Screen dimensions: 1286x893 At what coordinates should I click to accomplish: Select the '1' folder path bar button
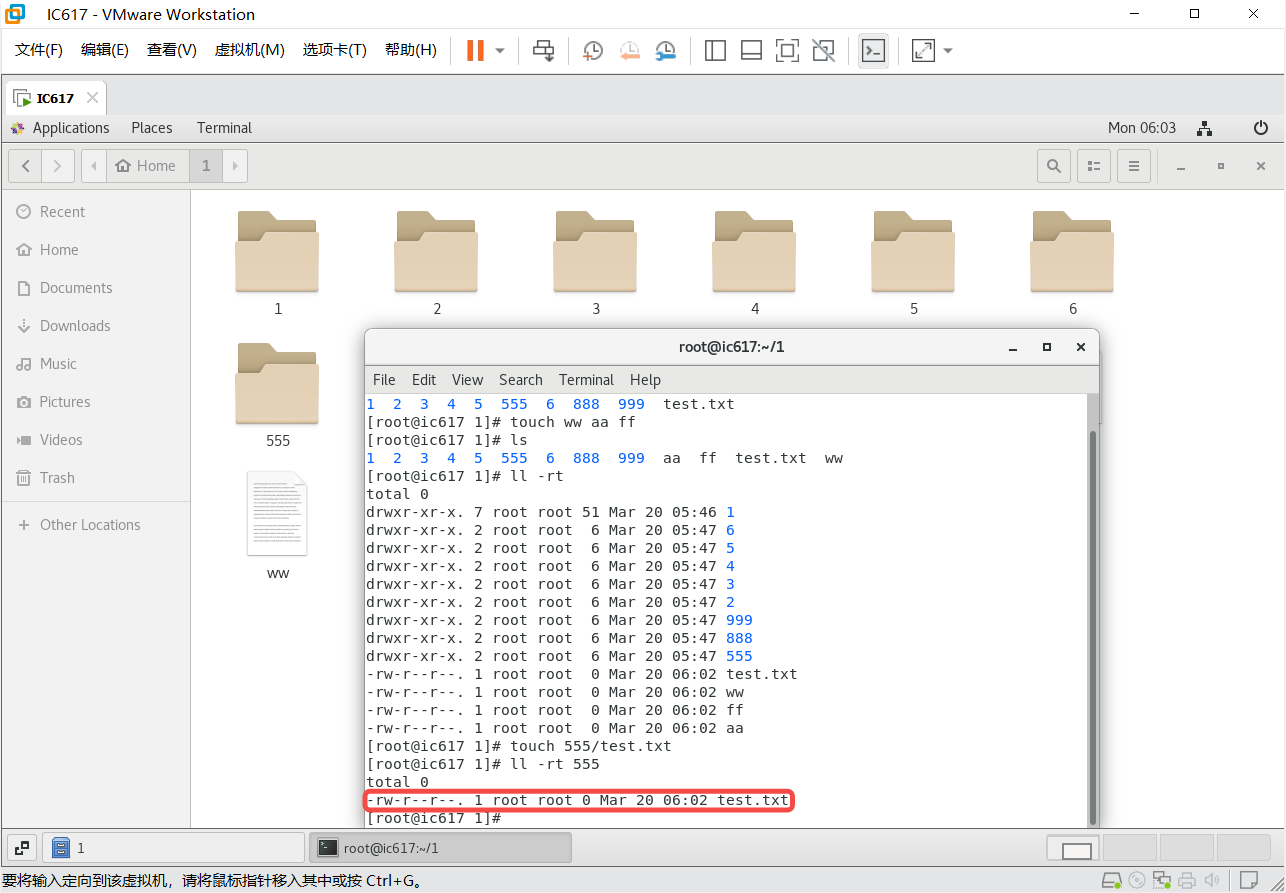tap(206, 166)
